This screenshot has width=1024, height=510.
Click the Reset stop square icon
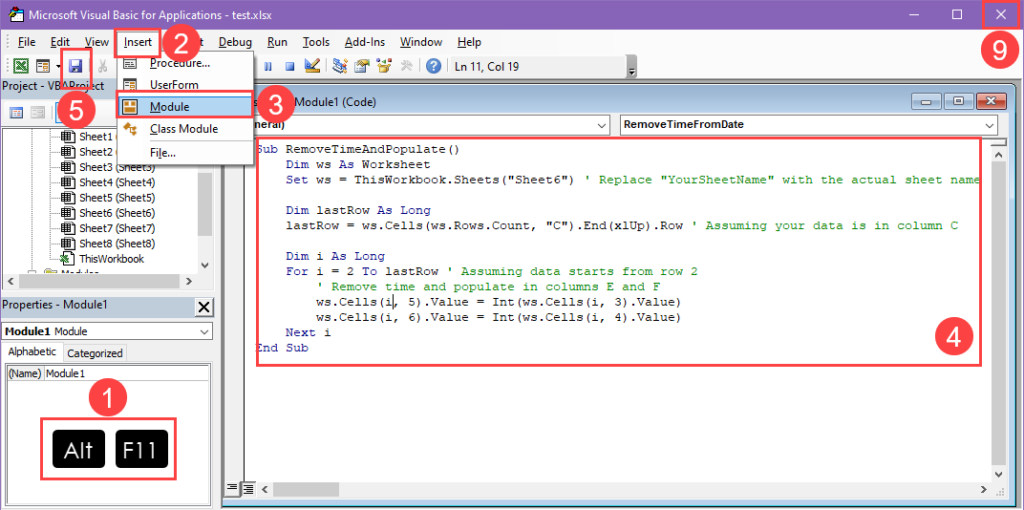(x=290, y=66)
